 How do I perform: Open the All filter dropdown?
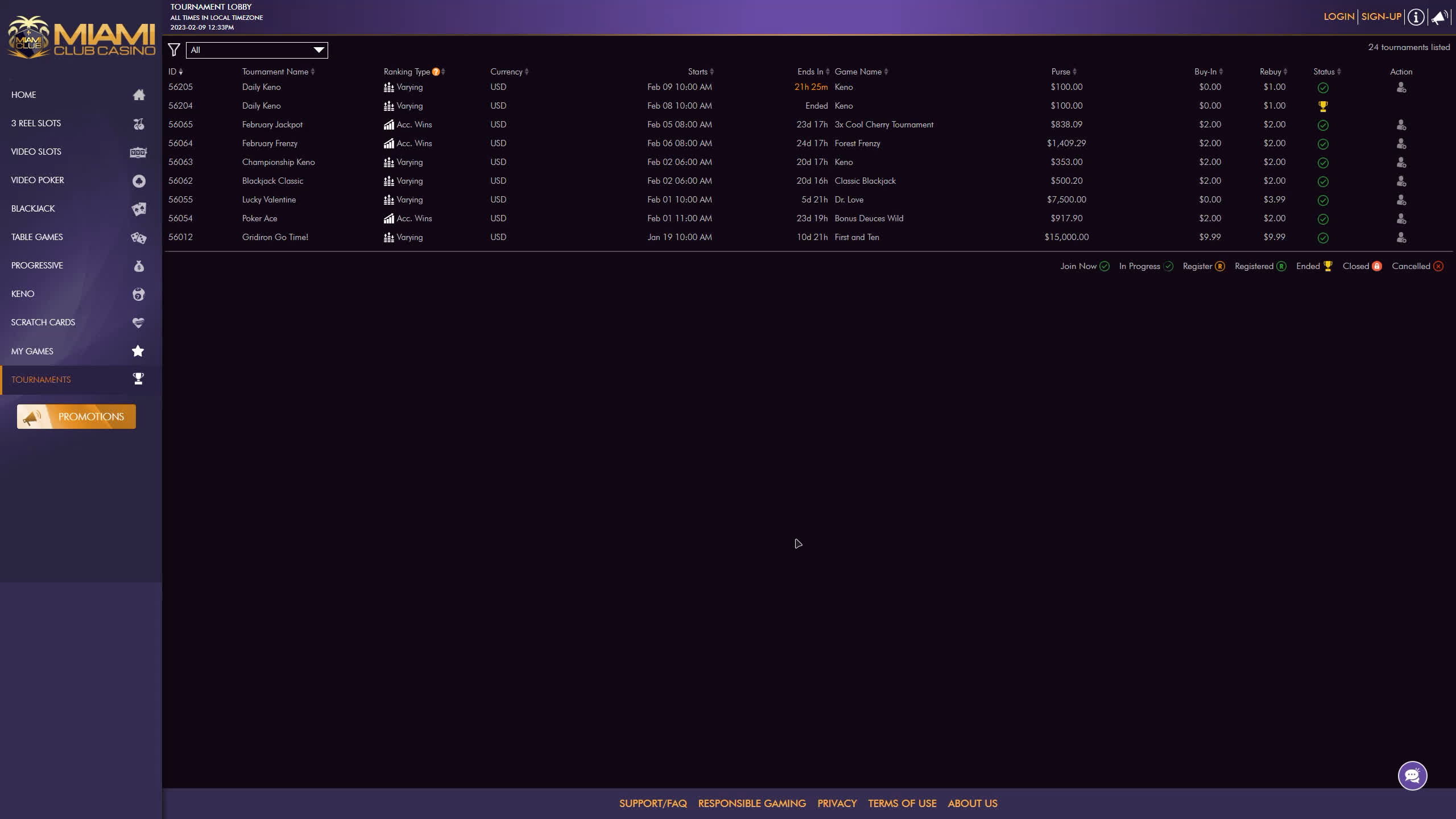tap(257, 50)
